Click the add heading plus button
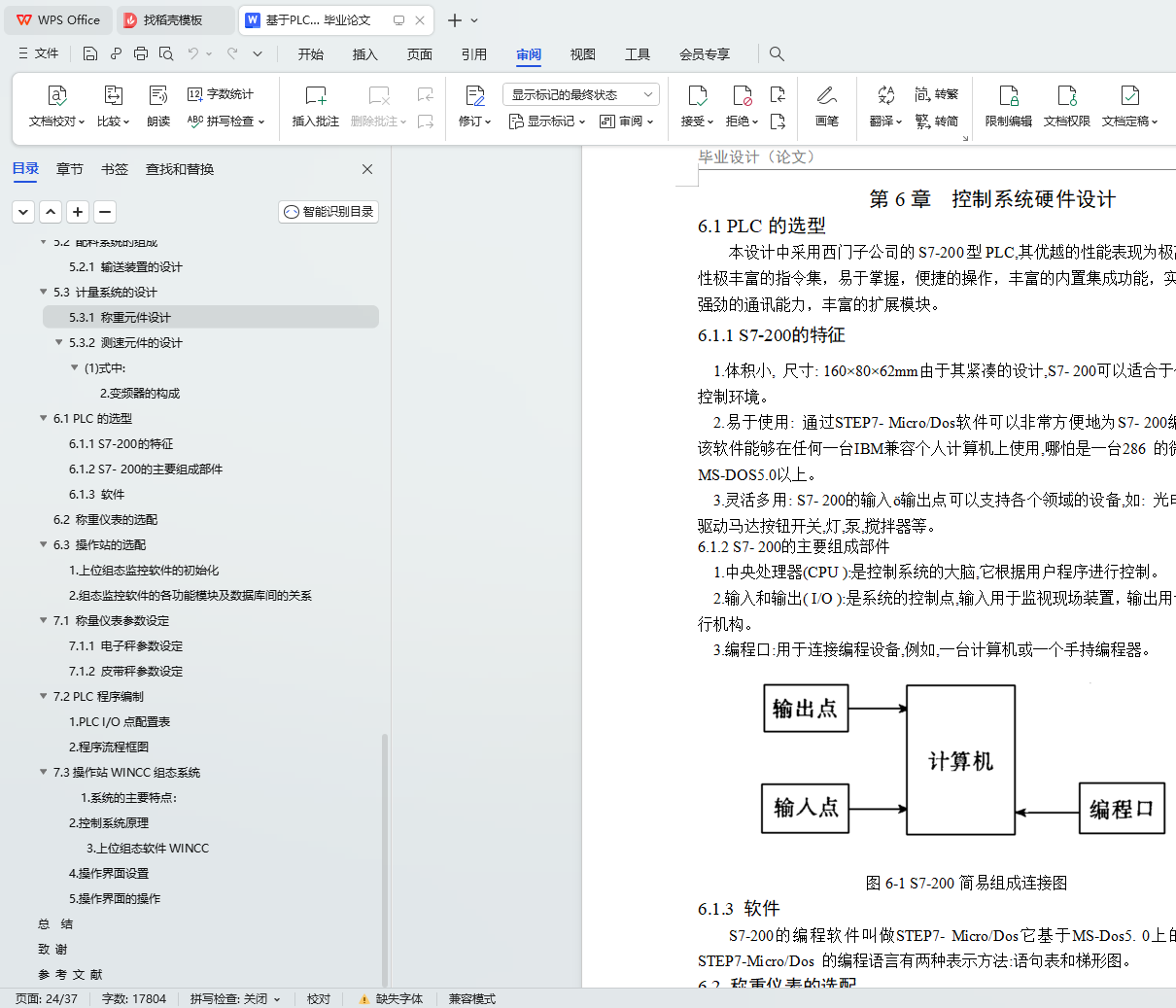 pos(78,211)
